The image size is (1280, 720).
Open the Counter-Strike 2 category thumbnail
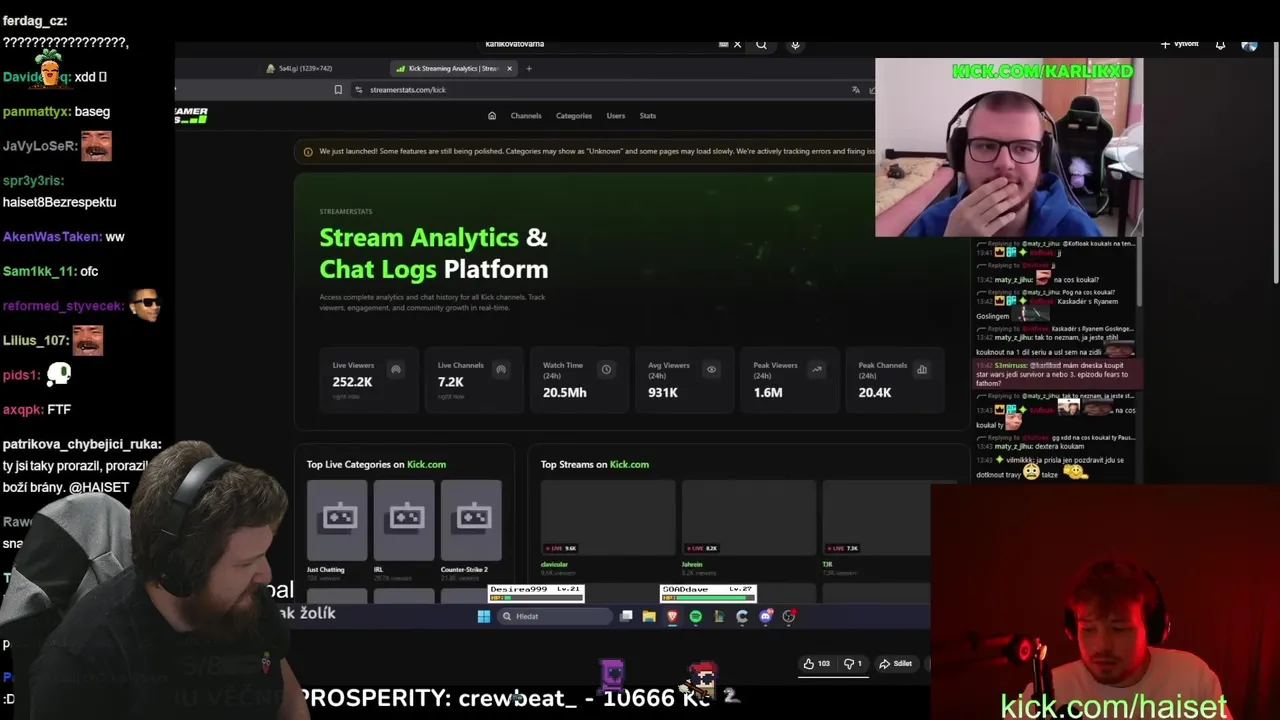471,520
